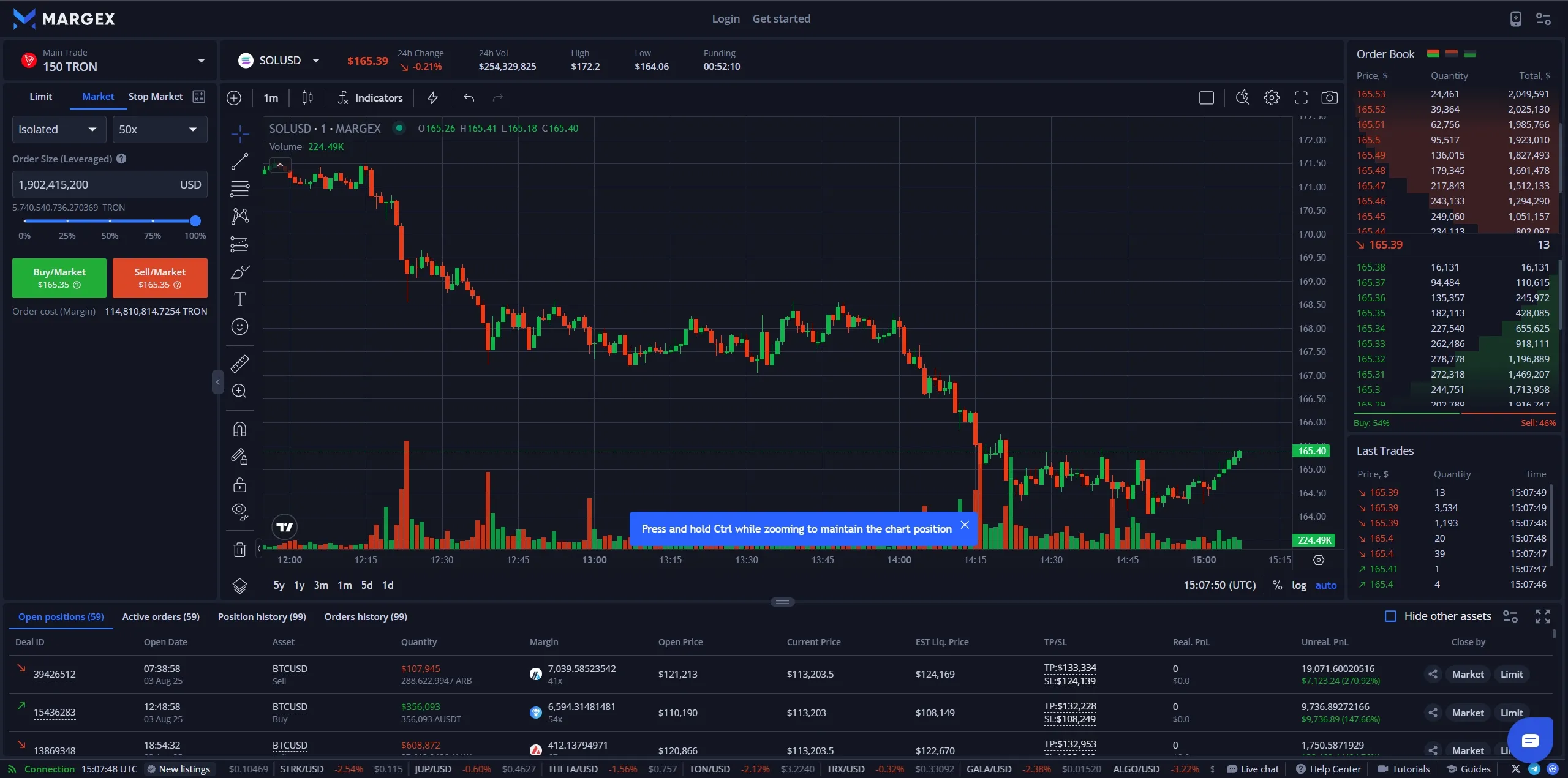Image resolution: width=1568 pixels, height=778 pixels.
Task: Toggle hide all drawings eye icon
Action: (239, 512)
